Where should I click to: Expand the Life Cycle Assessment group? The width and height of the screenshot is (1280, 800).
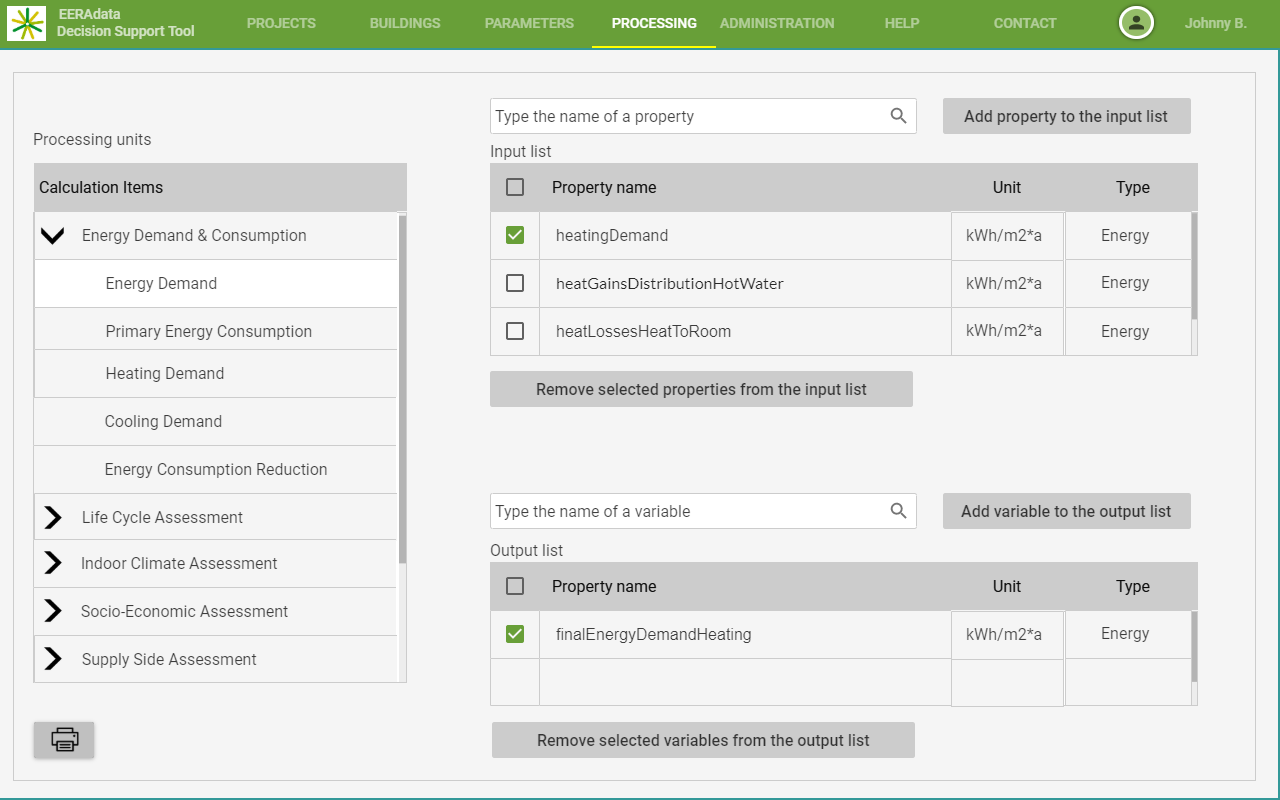[x=53, y=517]
